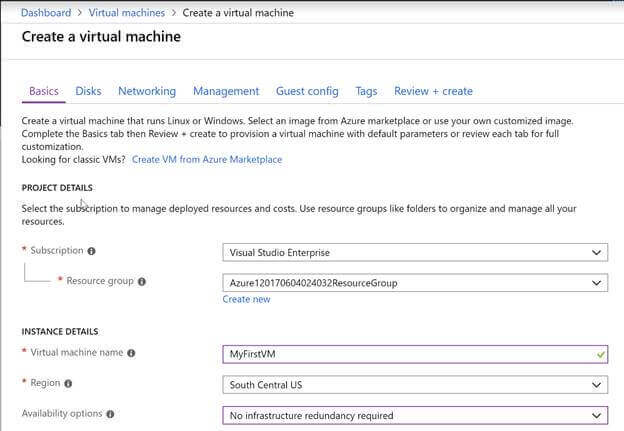Viewport: 624px width, 431px height.
Task: Open the Subscription dropdown
Action: [x=415, y=252]
